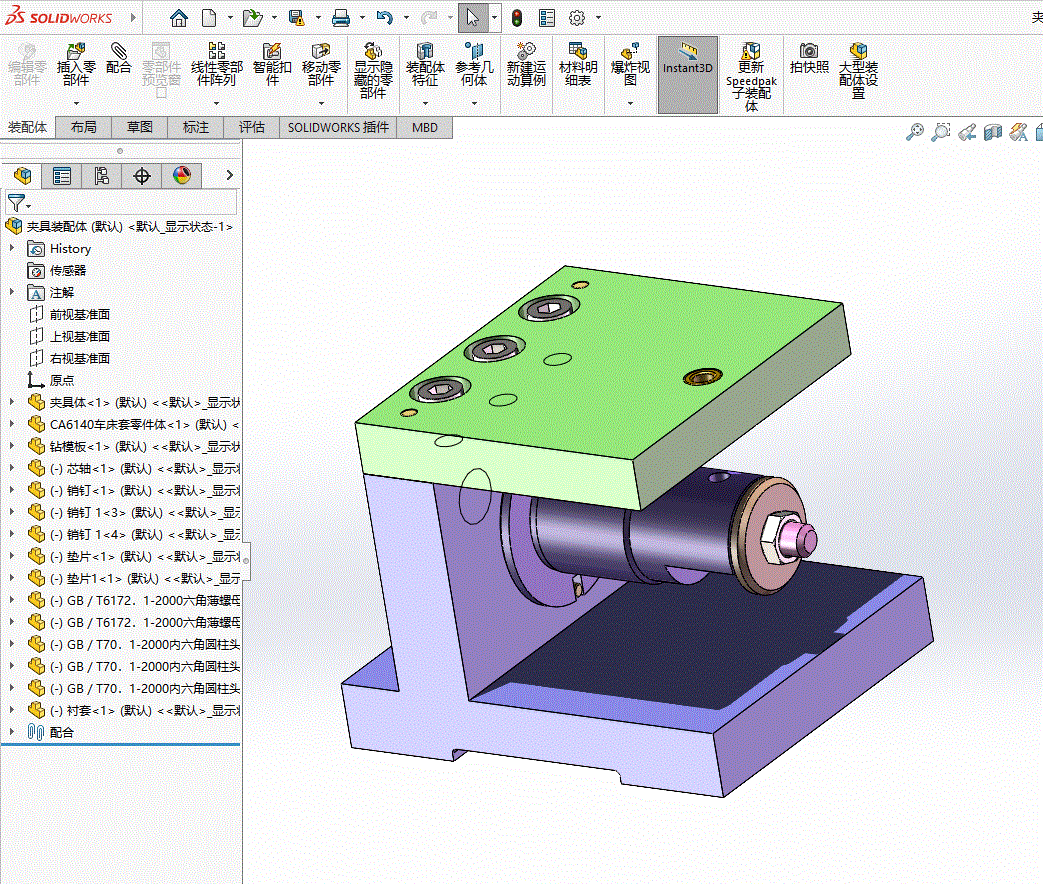This screenshot has height=884, width=1043.
Task: Open the ConfigurationManager tab icon
Action: click(102, 176)
